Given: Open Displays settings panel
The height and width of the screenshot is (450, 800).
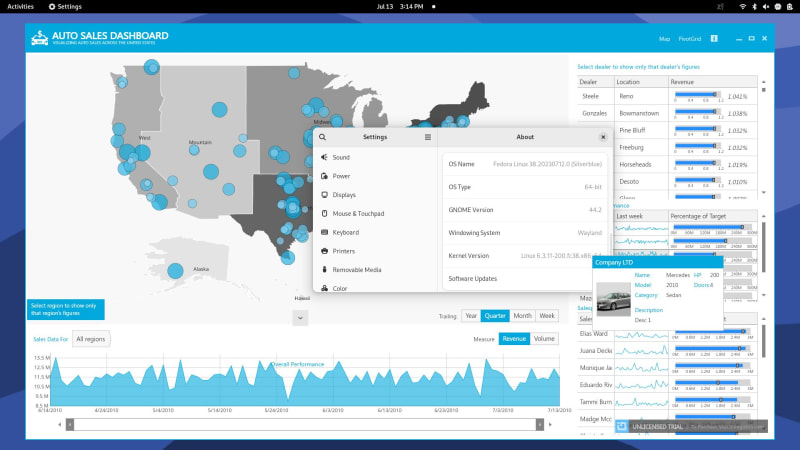Looking at the screenshot, I should pos(375,195).
